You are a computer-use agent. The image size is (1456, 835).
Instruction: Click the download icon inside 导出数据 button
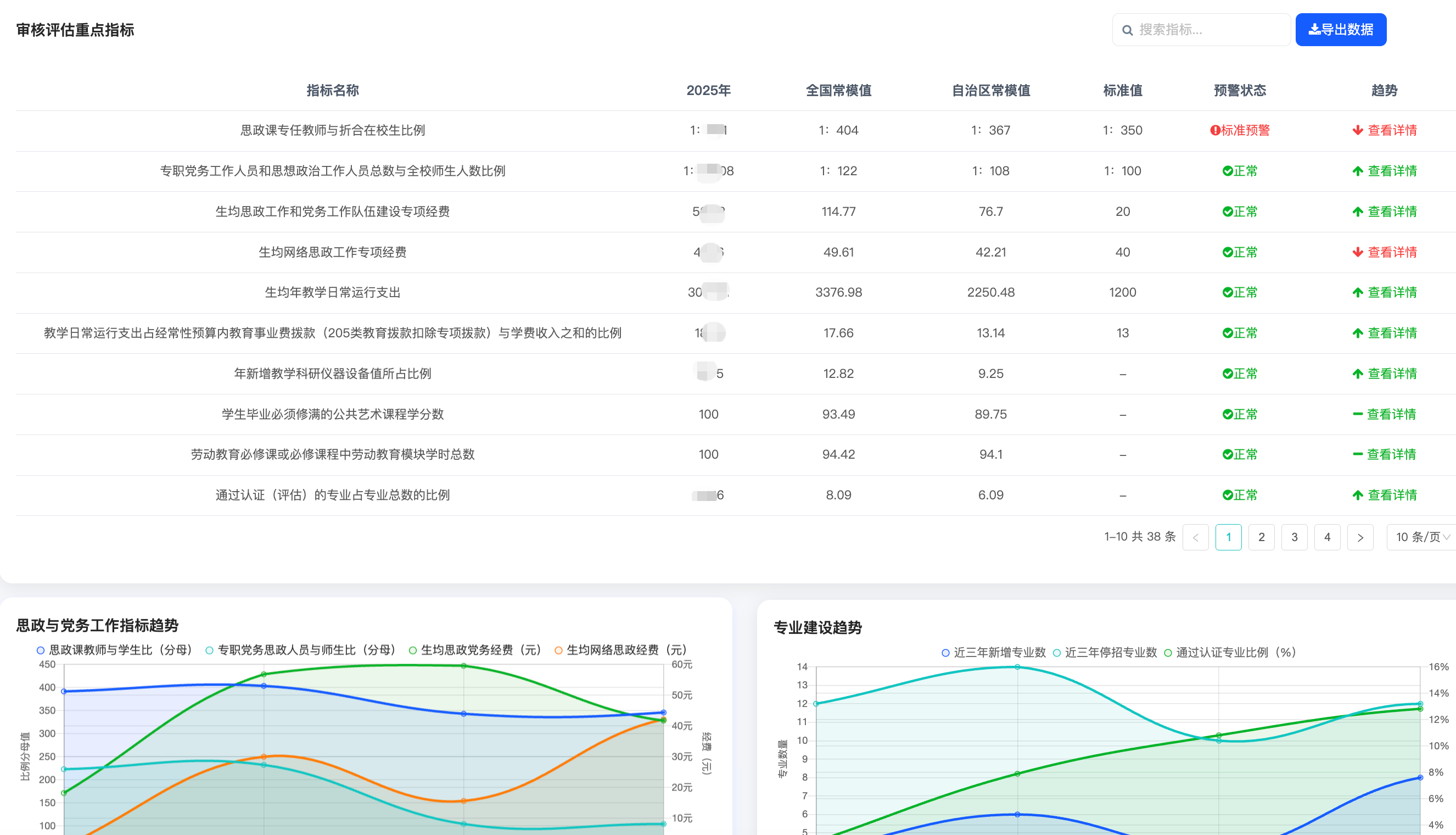click(x=1314, y=29)
